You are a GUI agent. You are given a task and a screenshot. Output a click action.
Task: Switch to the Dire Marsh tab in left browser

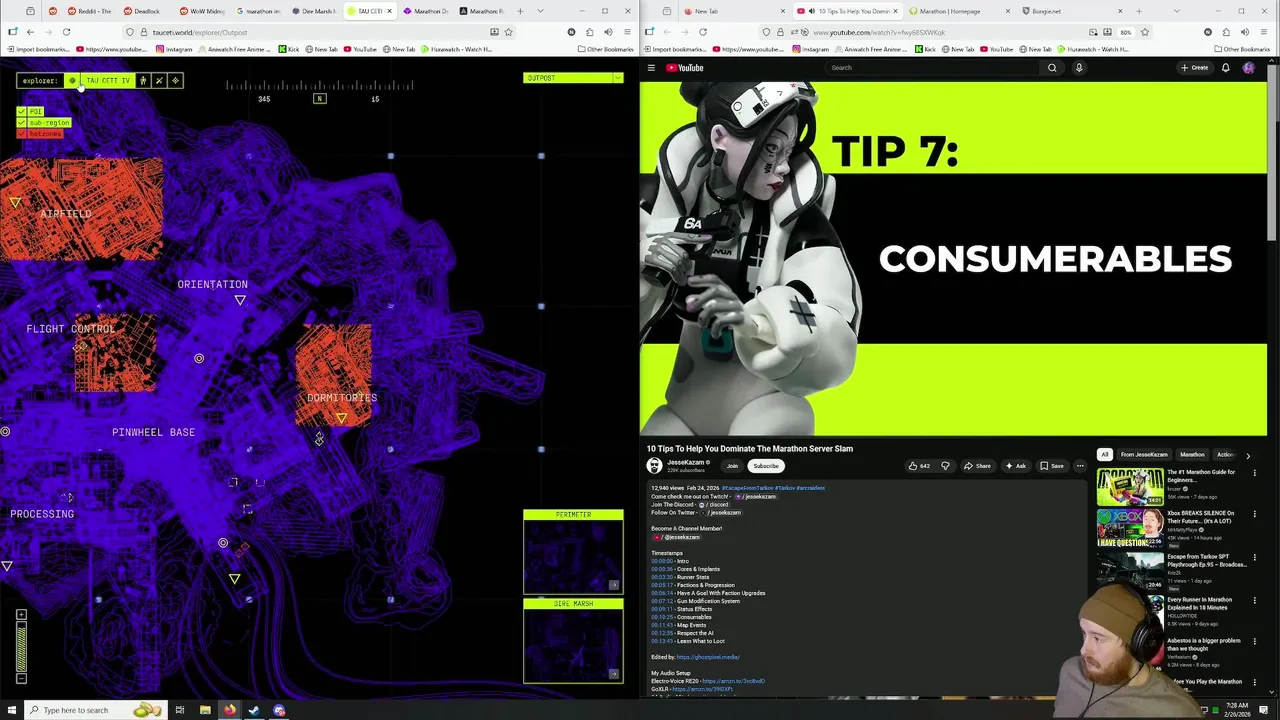tap(315, 11)
